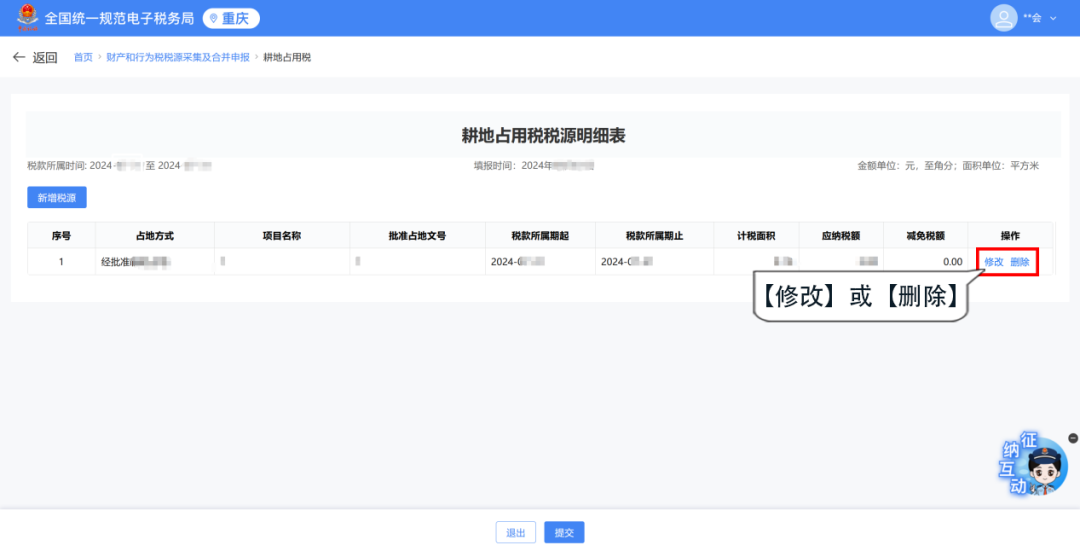1080x551 pixels.
Task: Select the 批准占地文号 column header
Action: 417,236
